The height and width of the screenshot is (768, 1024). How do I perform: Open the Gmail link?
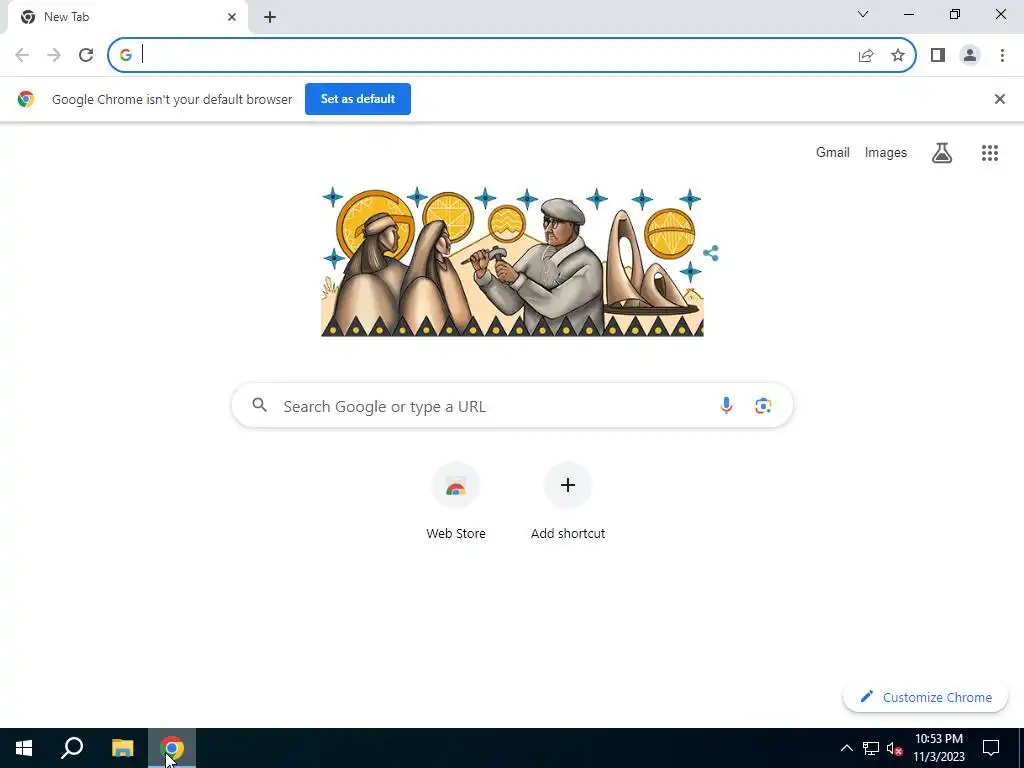[833, 152]
